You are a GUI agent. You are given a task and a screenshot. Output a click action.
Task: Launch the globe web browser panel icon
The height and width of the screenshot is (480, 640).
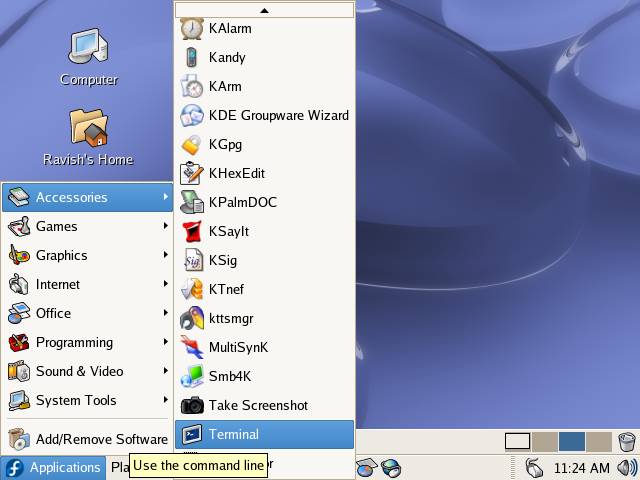pos(391,467)
